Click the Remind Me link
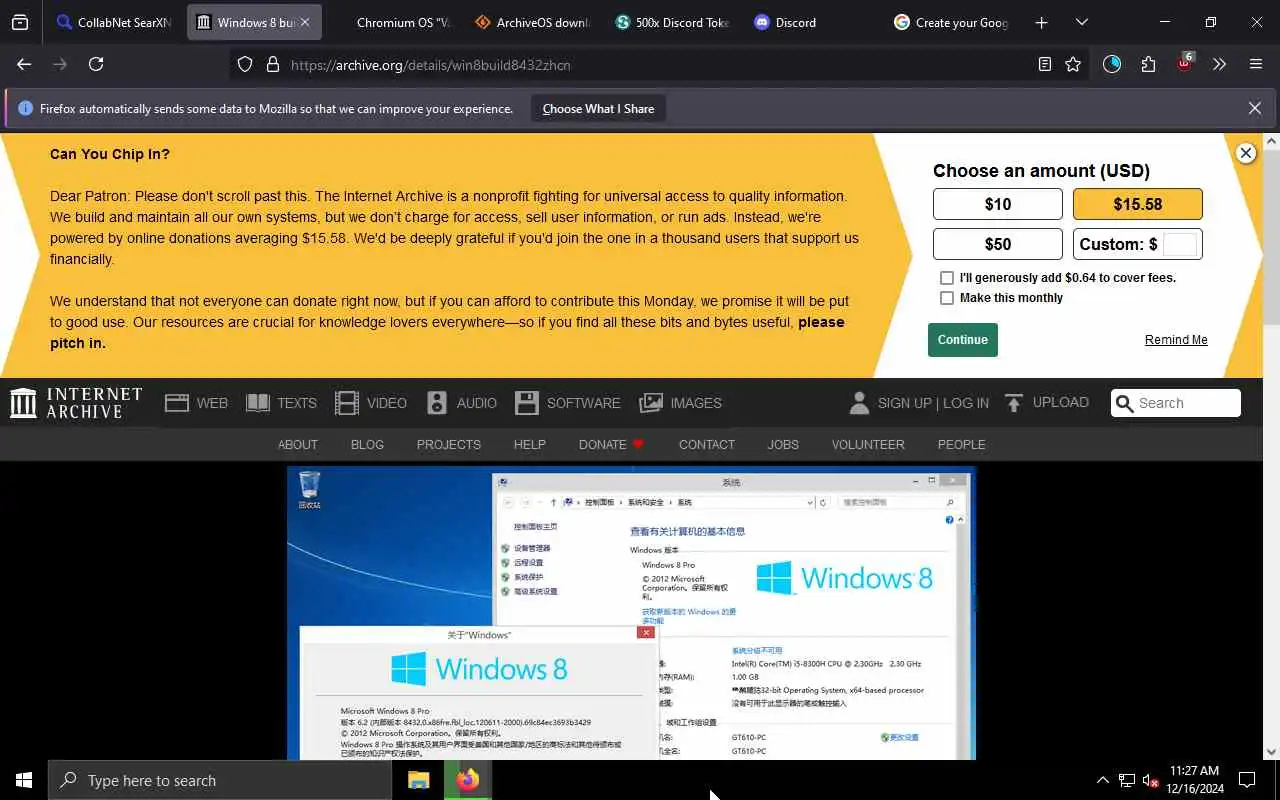This screenshot has width=1280, height=800. [x=1176, y=340]
